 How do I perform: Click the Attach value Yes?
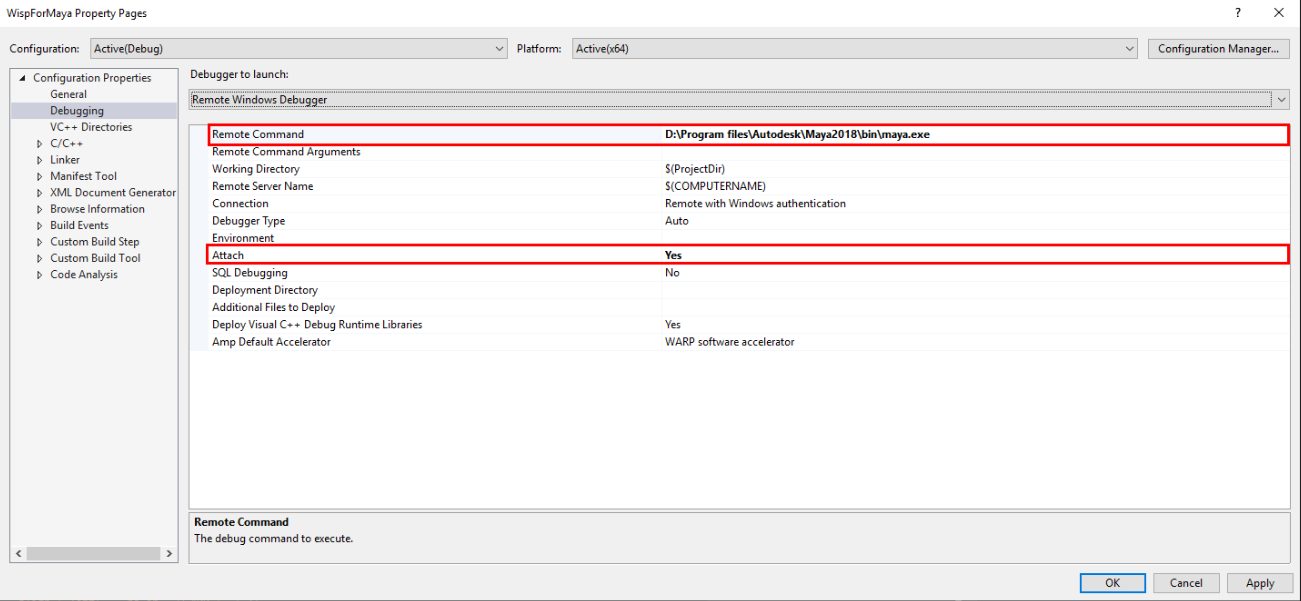[x=673, y=255]
